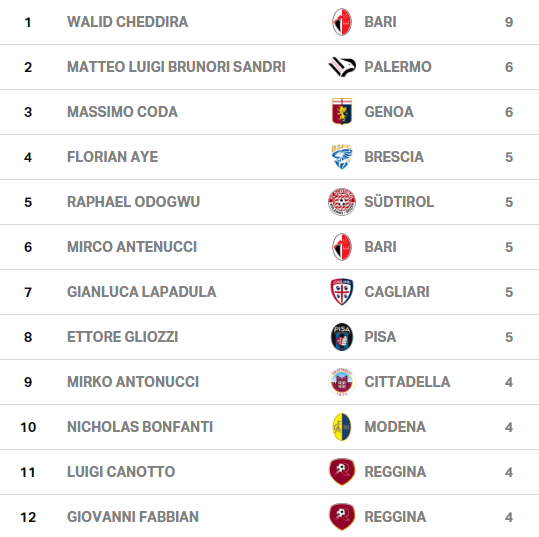This screenshot has width=539, height=537.
Task: Click the Bari crest beside Walid Cheddira
Action: point(342,22)
